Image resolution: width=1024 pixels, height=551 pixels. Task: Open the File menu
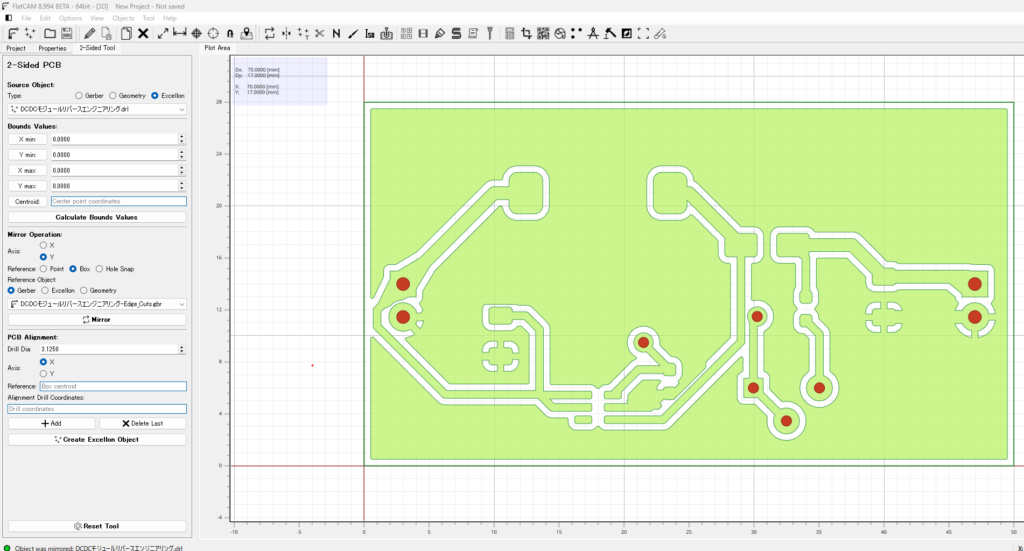(26, 18)
